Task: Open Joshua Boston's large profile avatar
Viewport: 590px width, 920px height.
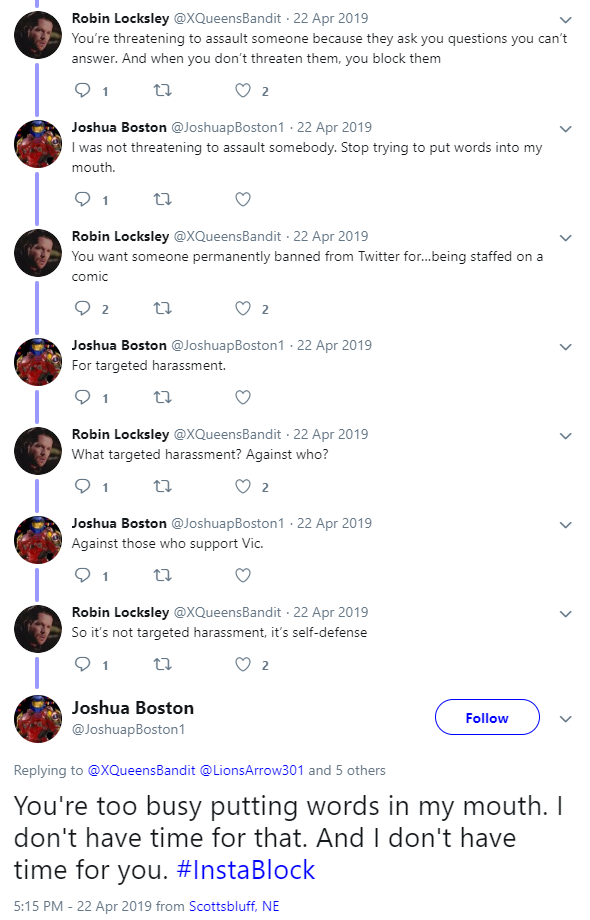Action: [x=38, y=719]
